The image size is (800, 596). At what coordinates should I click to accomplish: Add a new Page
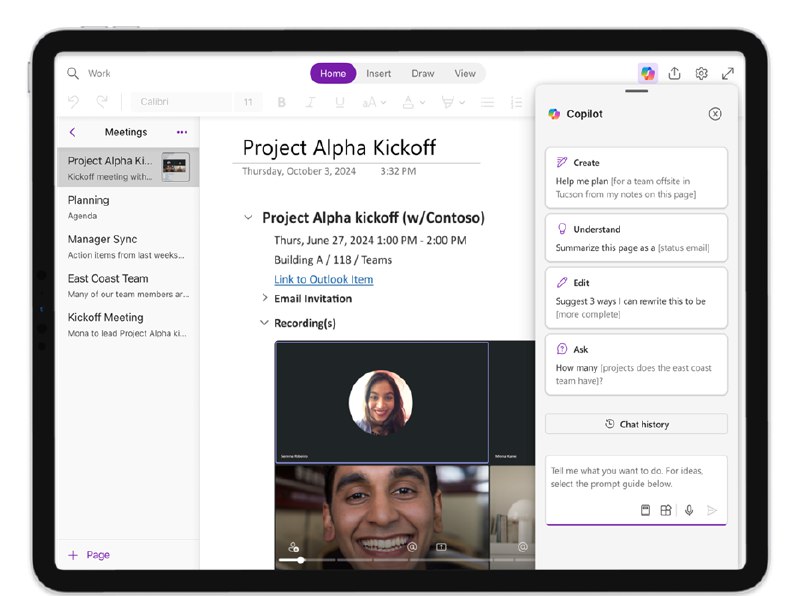pos(89,555)
